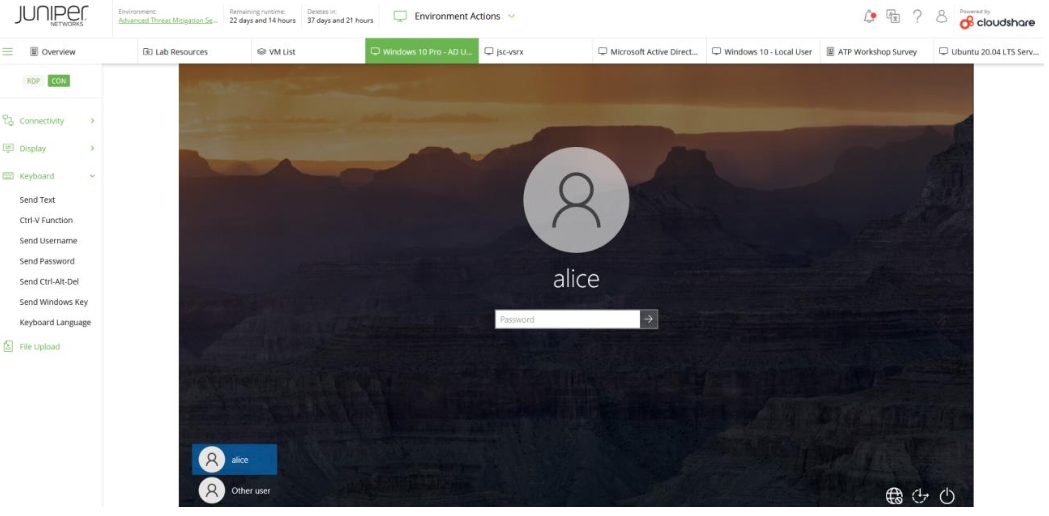1049x516 pixels.
Task: Open the Lab Resources tab
Action: point(181,52)
